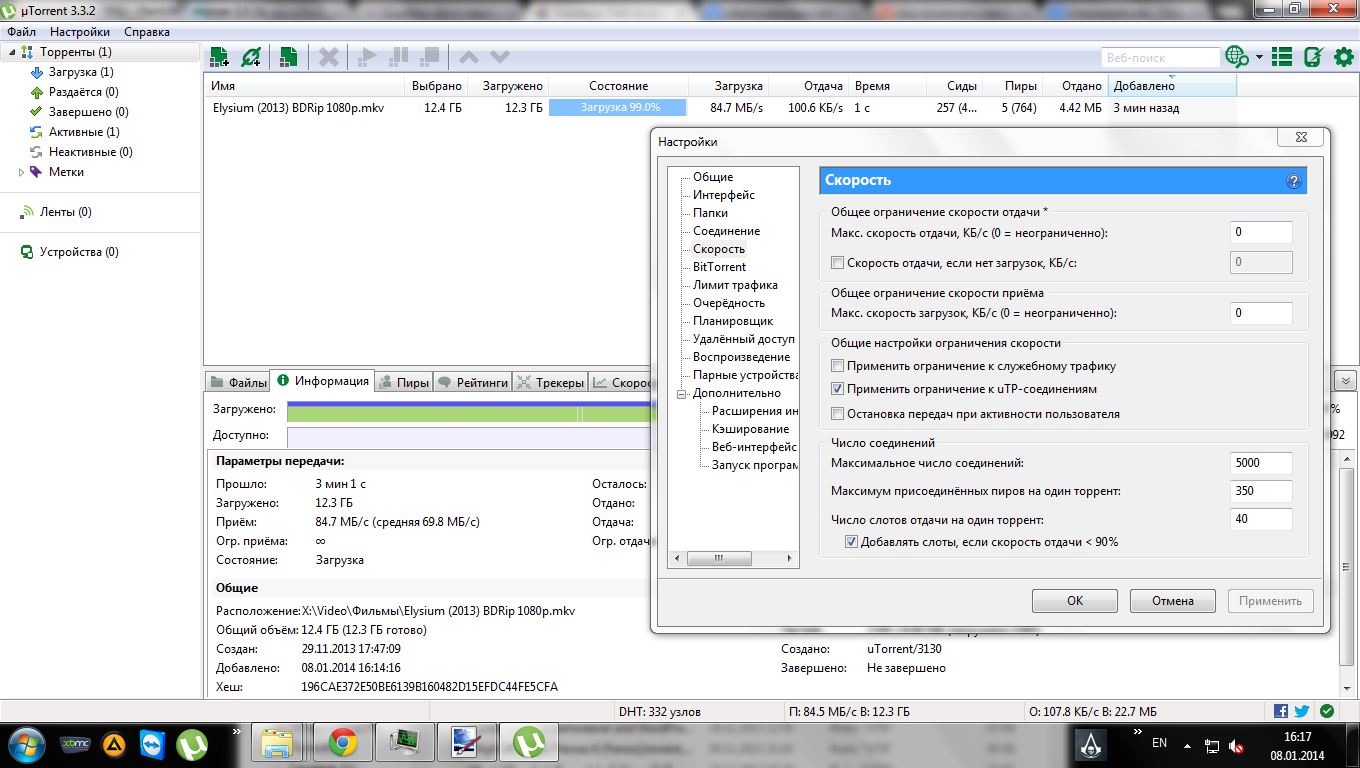Open the Справка menu
The height and width of the screenshot is (768, 1360).
146,32
